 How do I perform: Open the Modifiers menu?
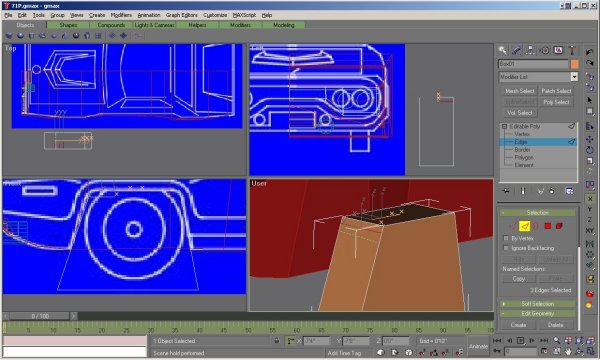coord(121,15)
